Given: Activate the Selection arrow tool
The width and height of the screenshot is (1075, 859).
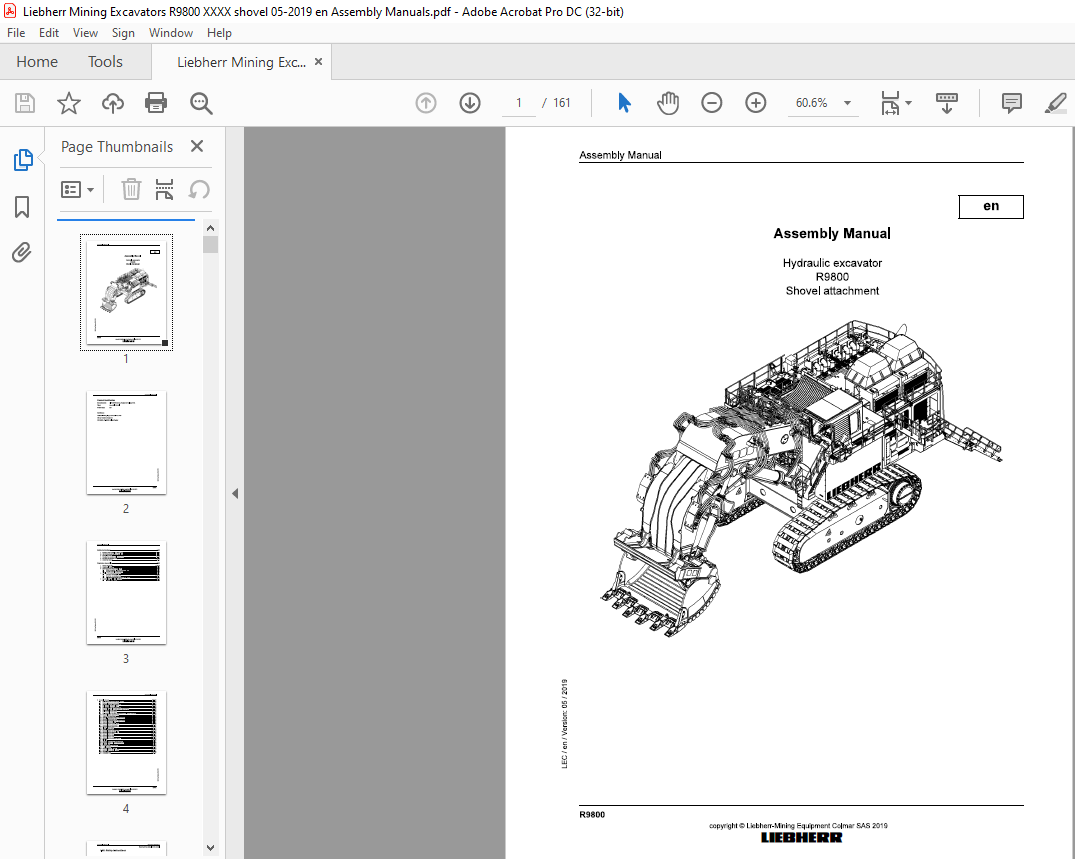Looking at the screenshot, I should tap(624, 103).
